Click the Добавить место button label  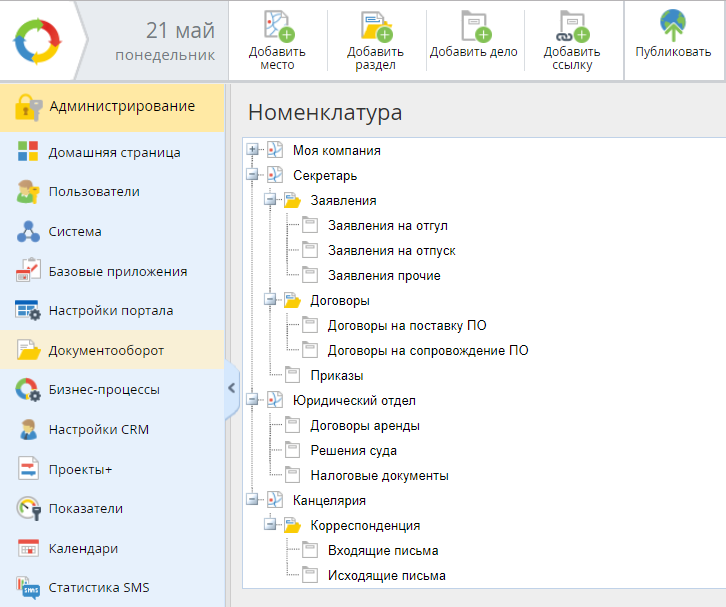[x=277, y=58]
